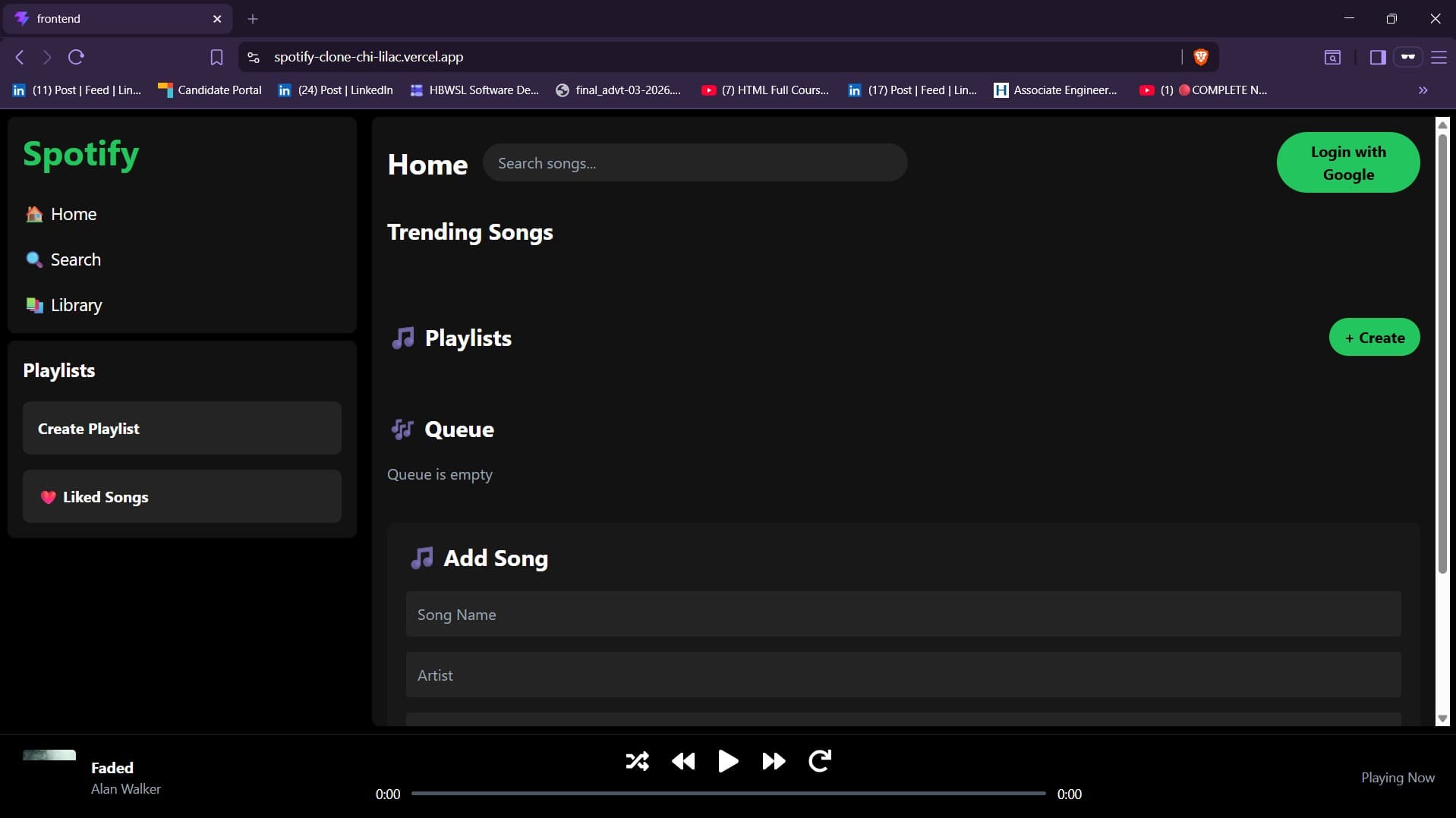Shuffle the playback order
The width and height of the screenshot is (1456, 818).
pos(637,760)
